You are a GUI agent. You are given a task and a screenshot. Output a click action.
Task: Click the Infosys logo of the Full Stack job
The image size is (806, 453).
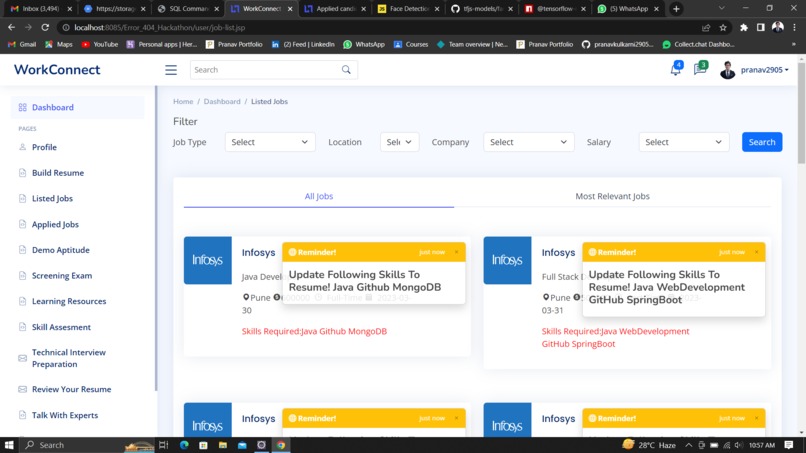[x=507, y=260]
